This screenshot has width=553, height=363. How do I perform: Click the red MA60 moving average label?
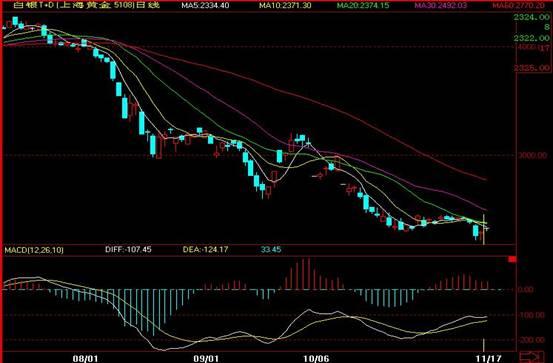coord(518,5)
